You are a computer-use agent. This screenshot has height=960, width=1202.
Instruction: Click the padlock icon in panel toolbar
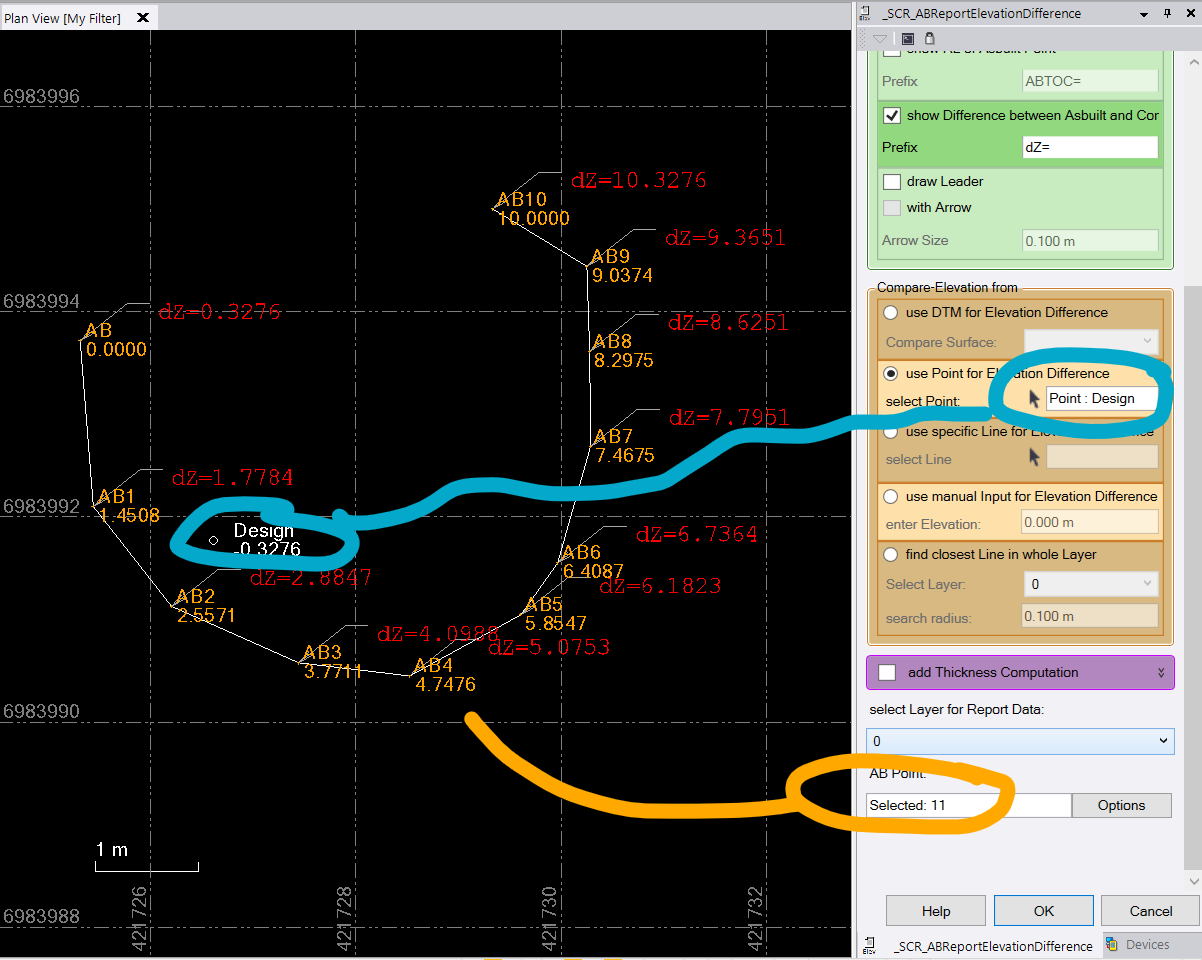929,39
